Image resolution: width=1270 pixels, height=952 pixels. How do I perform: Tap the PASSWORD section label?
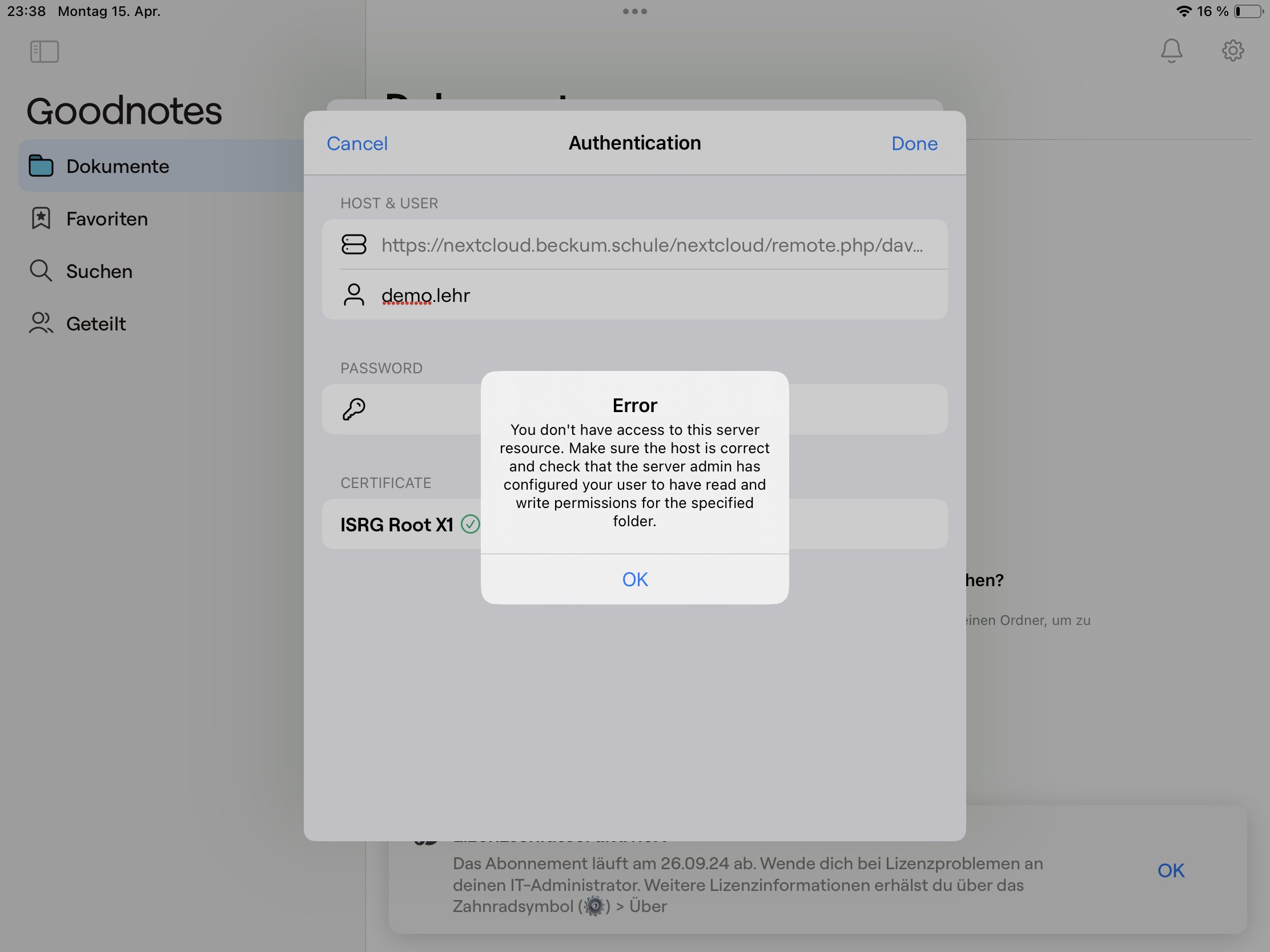pos(381,368)
